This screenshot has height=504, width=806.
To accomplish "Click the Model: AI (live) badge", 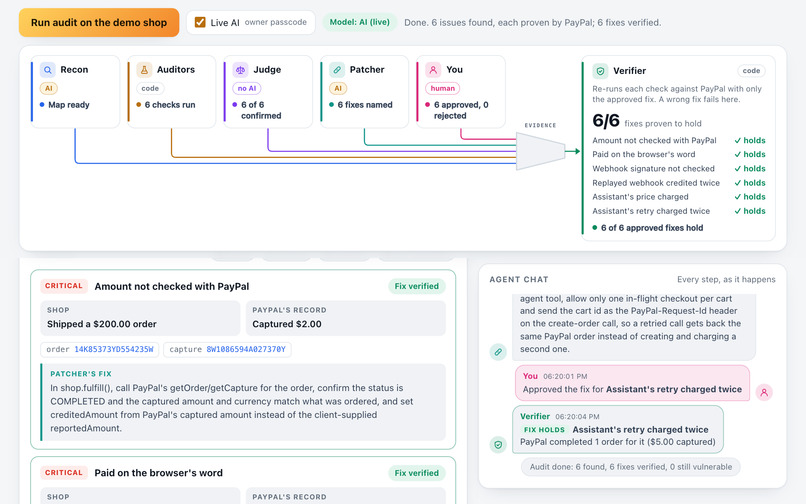I will [359, 22].
